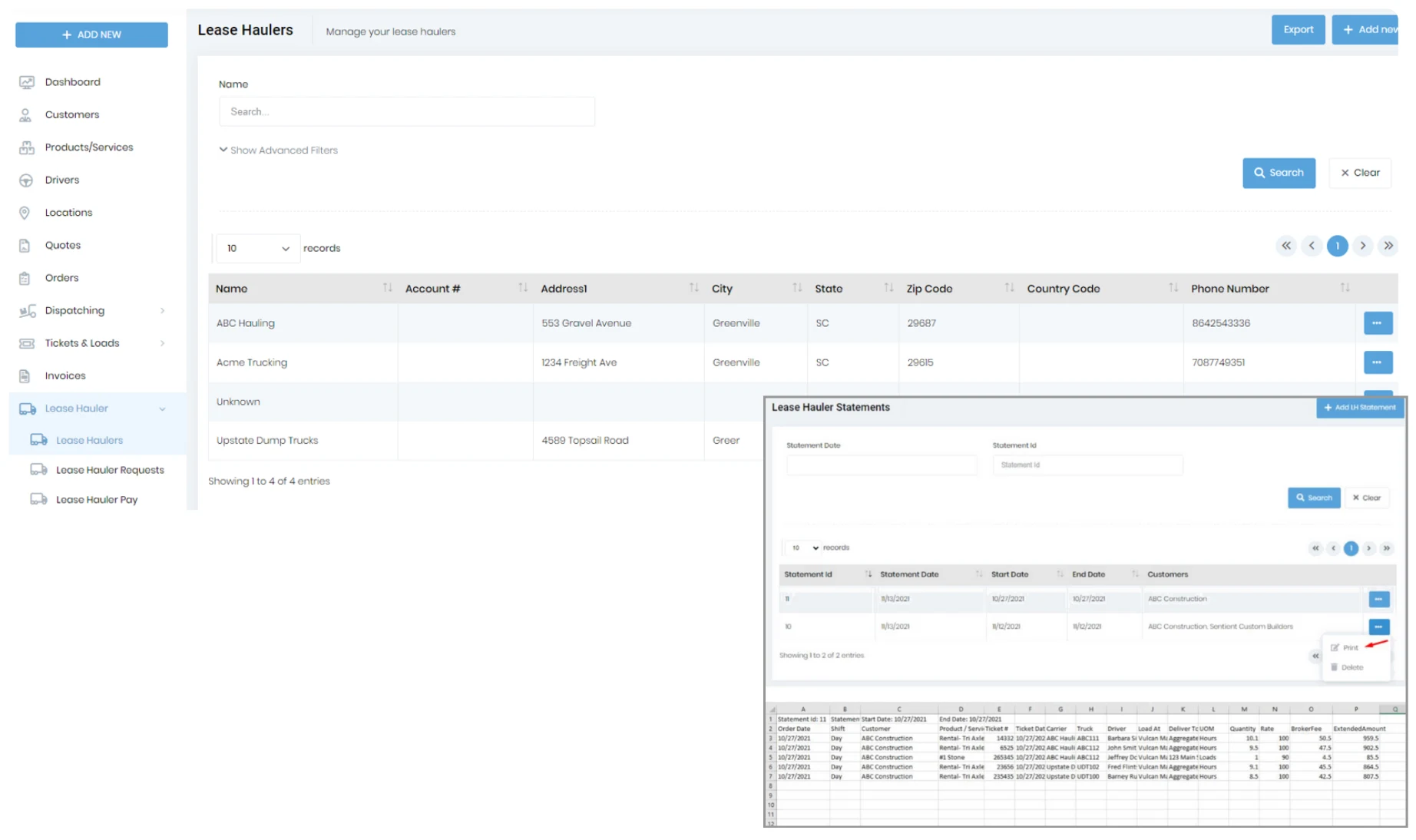Click Add LH Statement button
Image resolution: width=1416 pixels, height=840 pixels.
[1359, 407]
